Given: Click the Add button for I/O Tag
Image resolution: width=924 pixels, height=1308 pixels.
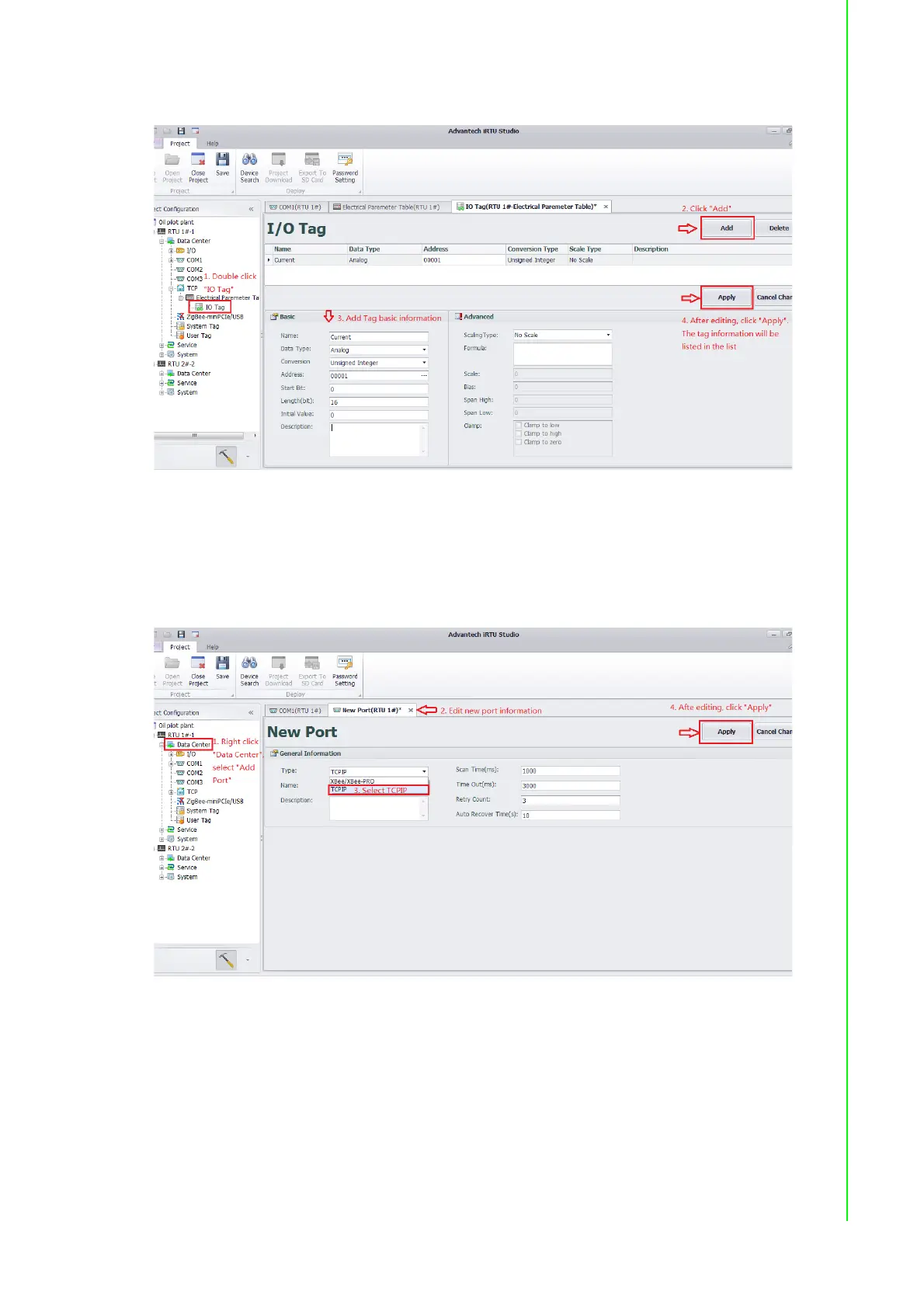Looking at the screenshot, I should [726, 228].
